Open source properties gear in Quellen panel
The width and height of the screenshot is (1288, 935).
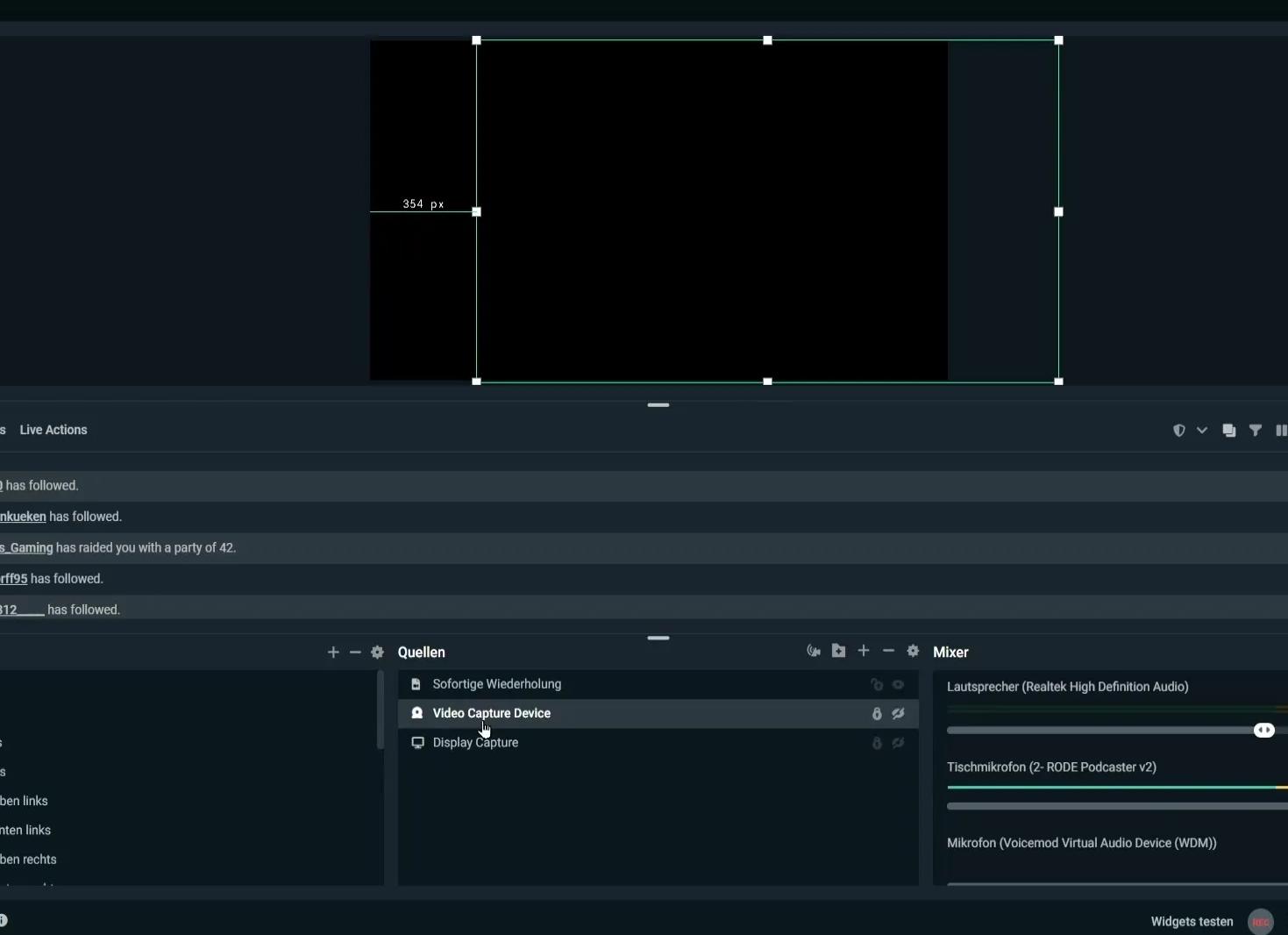(913, 651)
